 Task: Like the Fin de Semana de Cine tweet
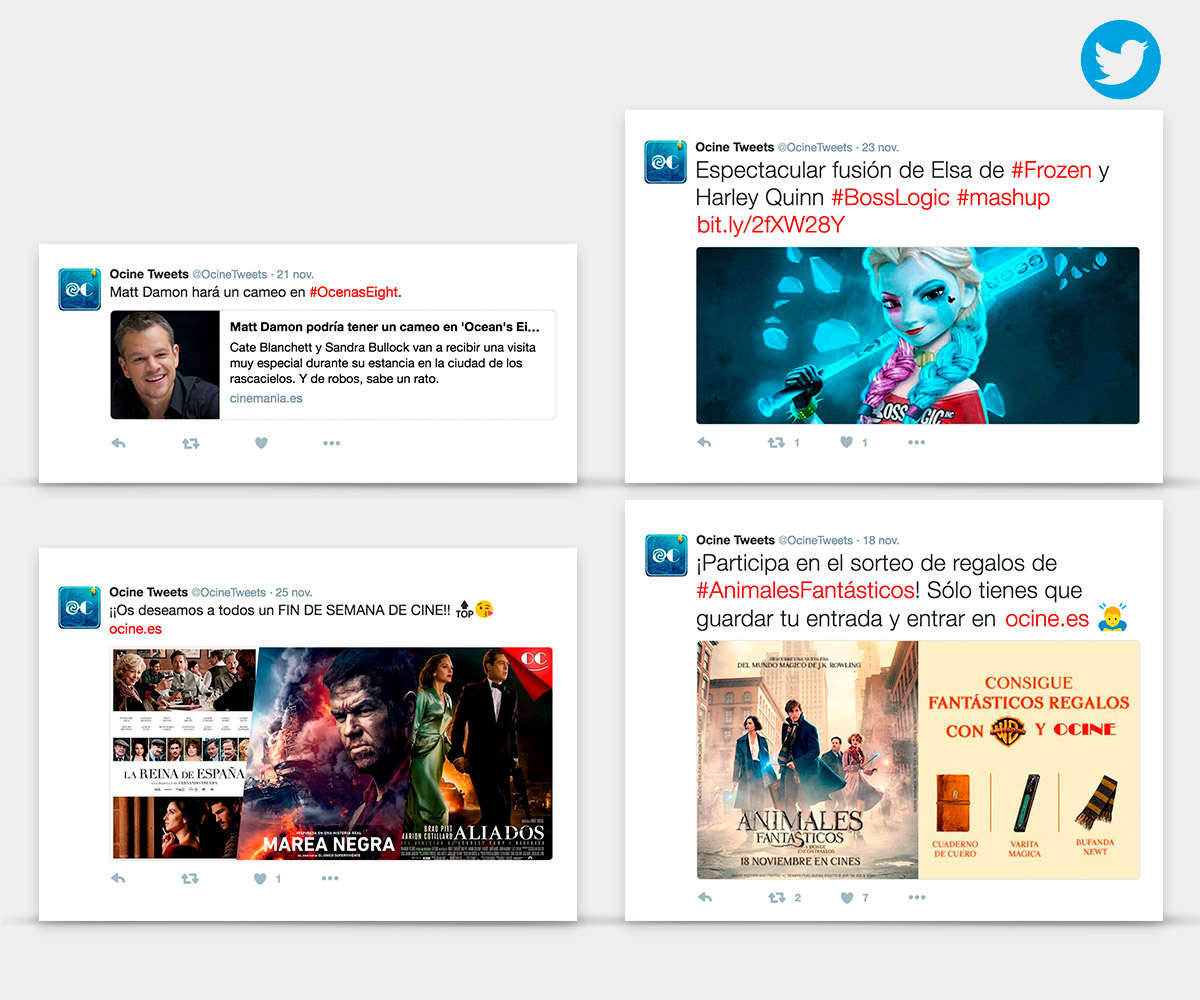[x=261, y=878]
